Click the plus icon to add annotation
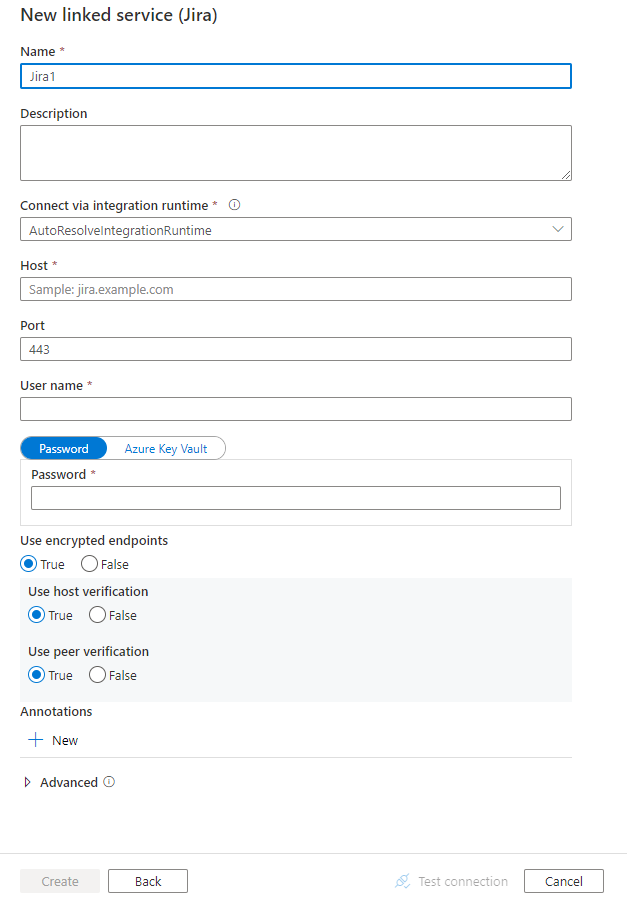 pos(36,740)
